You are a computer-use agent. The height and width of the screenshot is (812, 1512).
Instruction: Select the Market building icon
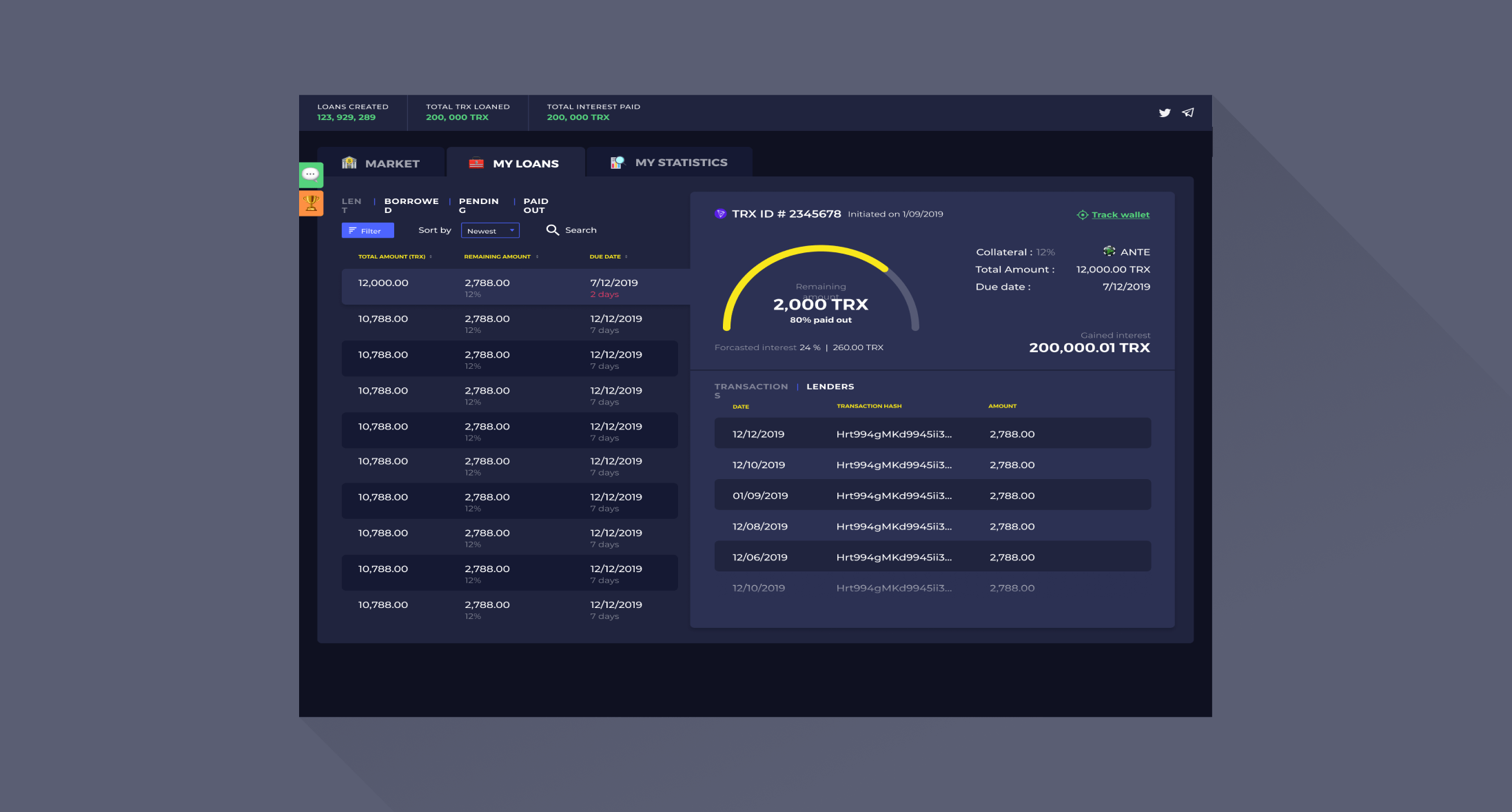point(350,163)
